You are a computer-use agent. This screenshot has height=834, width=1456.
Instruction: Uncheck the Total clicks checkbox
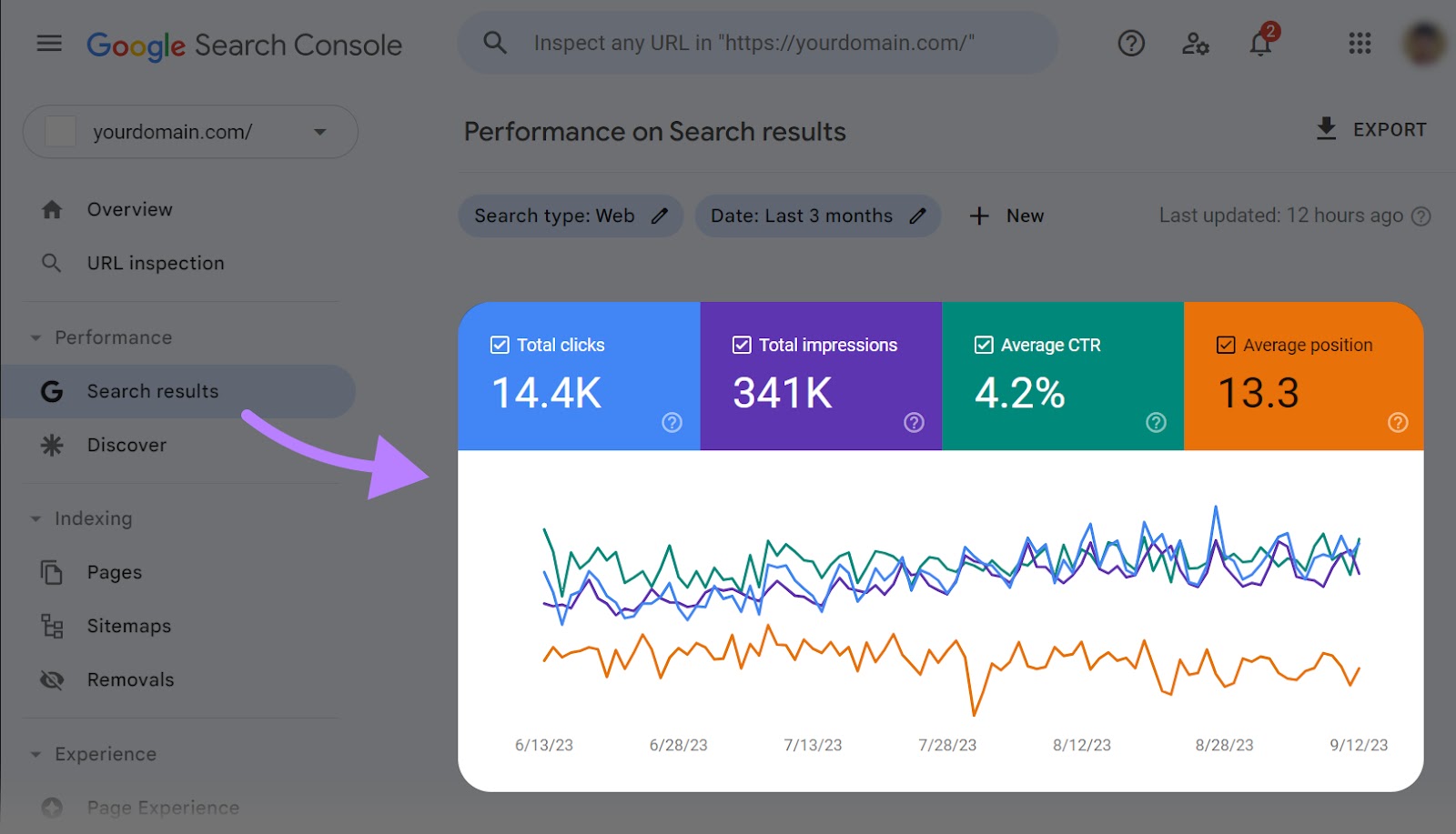click(500, 345)
